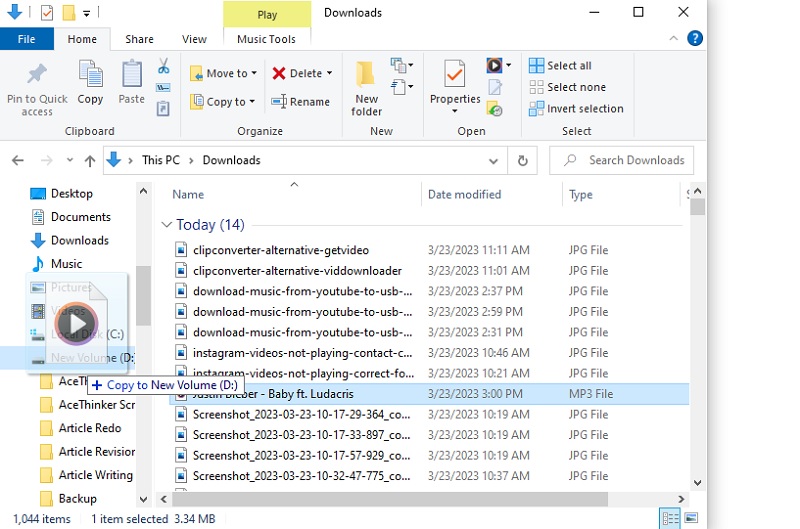Switch to large icons view in status bar

[x=691, y=518]
